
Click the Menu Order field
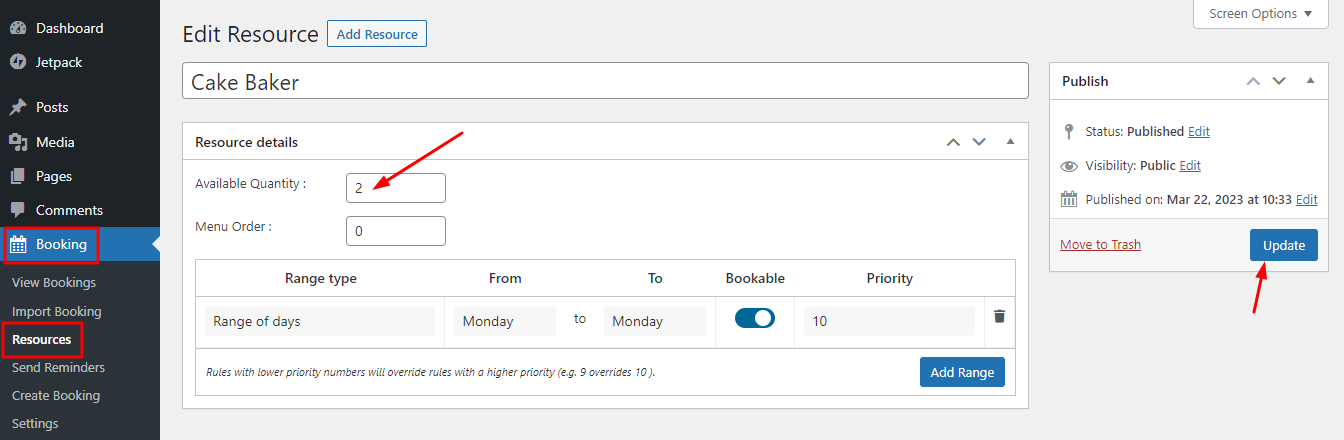[396, 231]
